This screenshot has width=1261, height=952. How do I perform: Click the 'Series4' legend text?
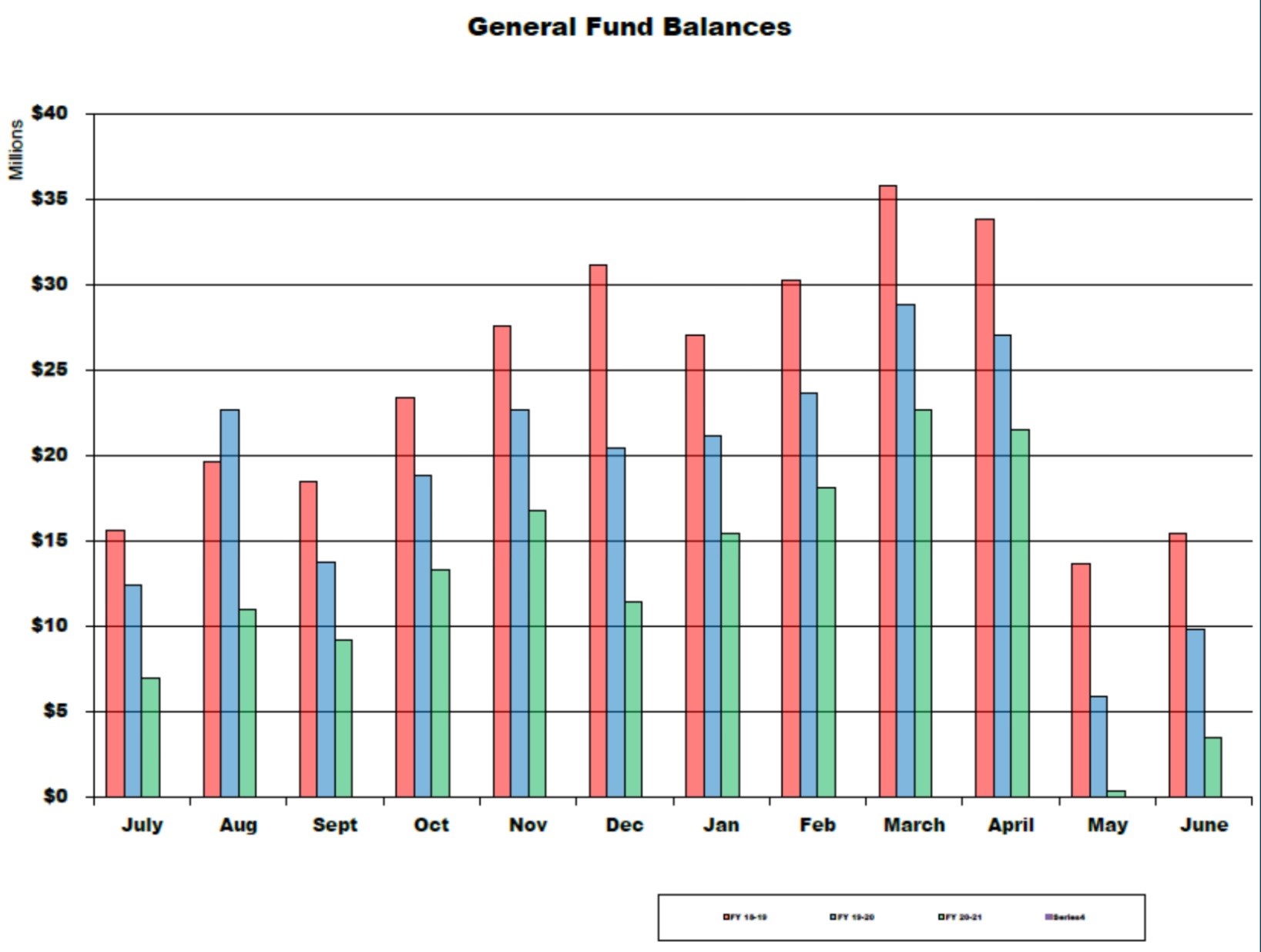[1069, 917]
